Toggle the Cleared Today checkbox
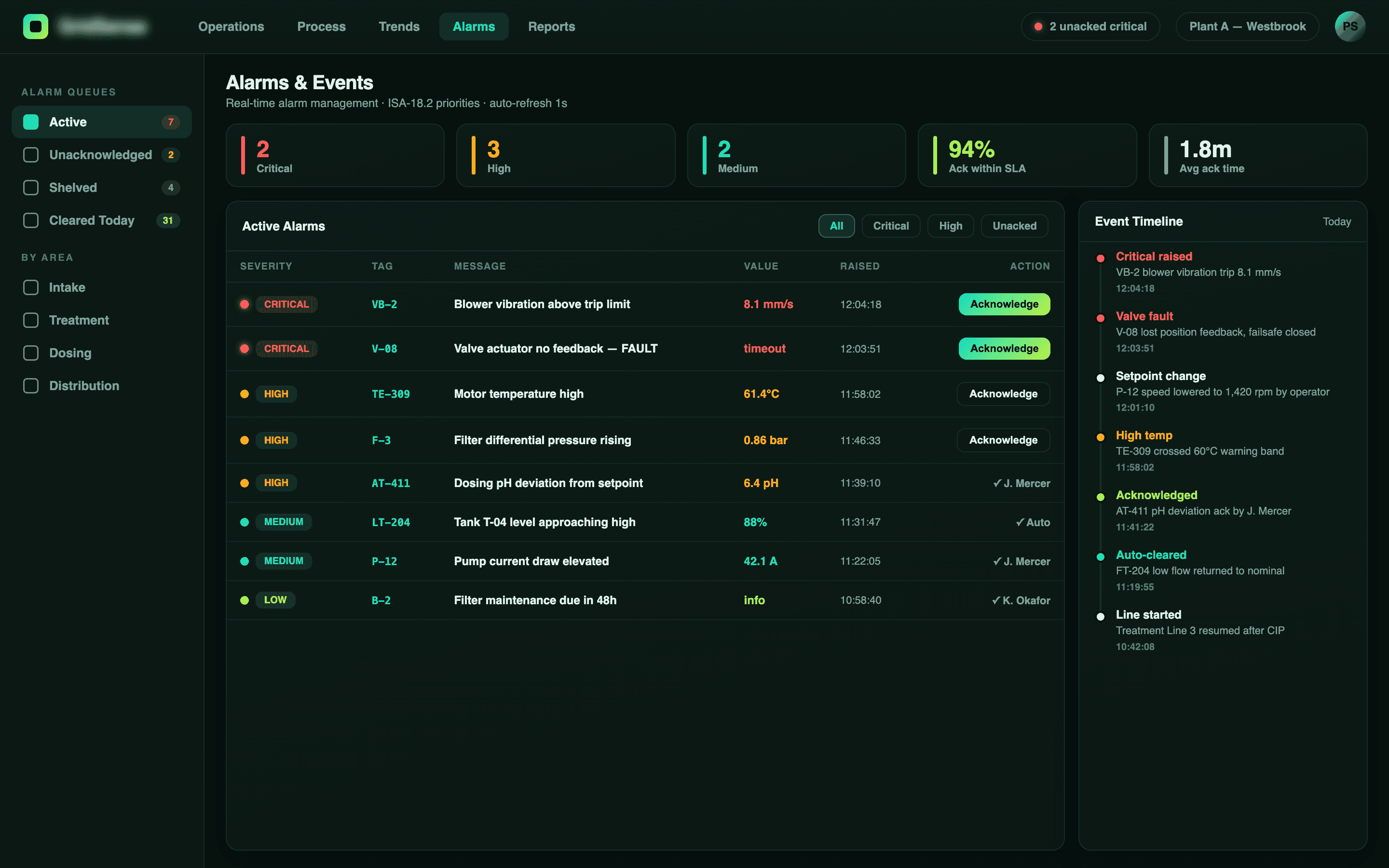1389x868 pixels. click(x=31, y=220)
